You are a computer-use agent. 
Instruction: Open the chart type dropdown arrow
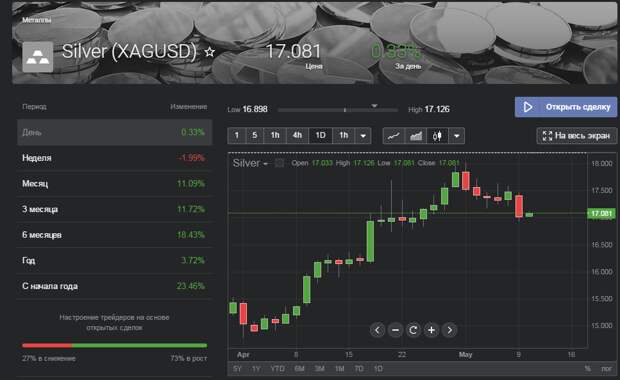457,136
